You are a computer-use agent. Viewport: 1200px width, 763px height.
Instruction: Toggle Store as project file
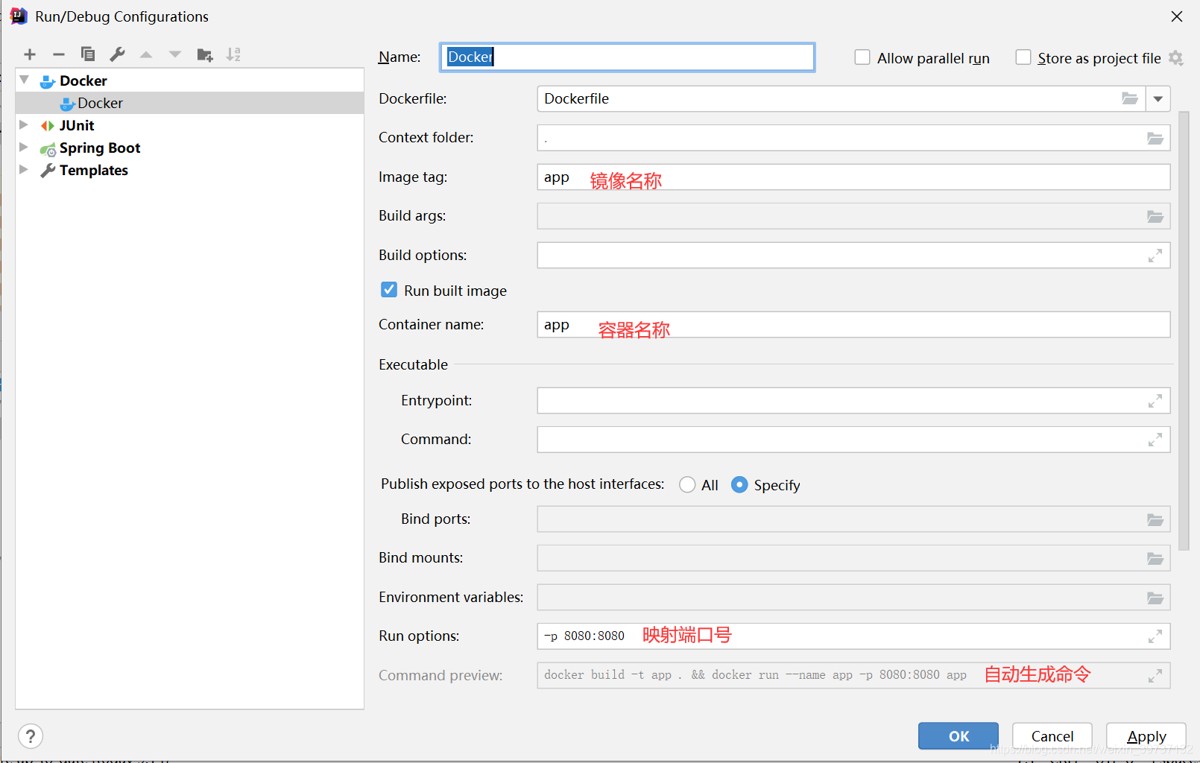[x=1023, y=58]
